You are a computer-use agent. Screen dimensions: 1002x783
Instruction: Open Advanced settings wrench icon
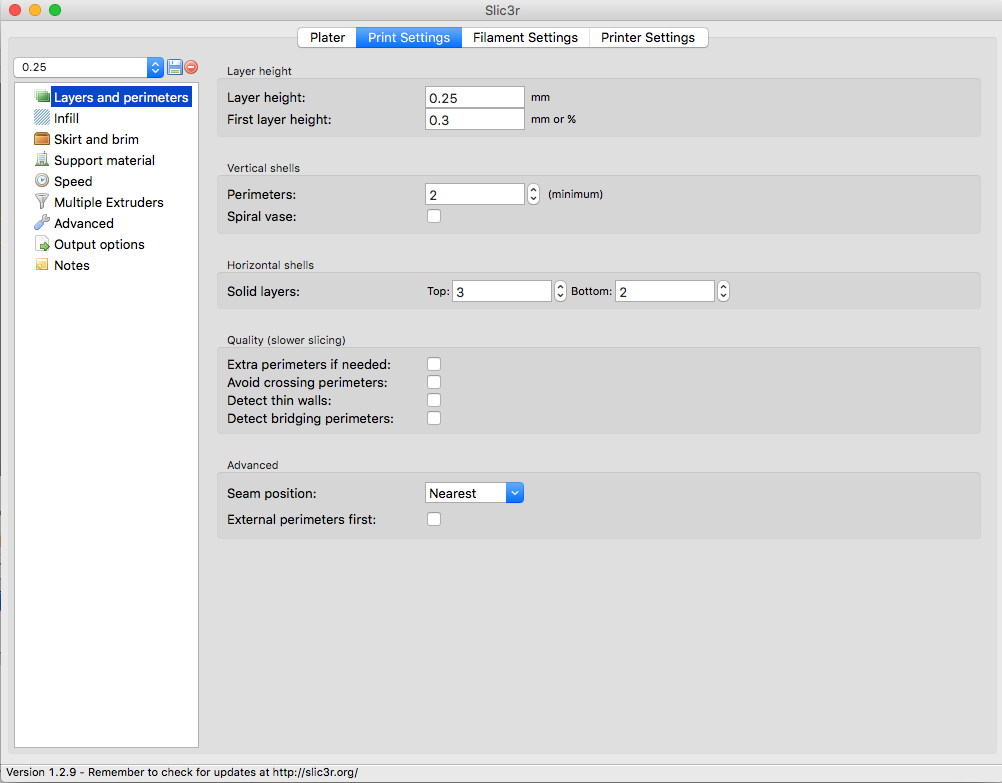point(42,223)
